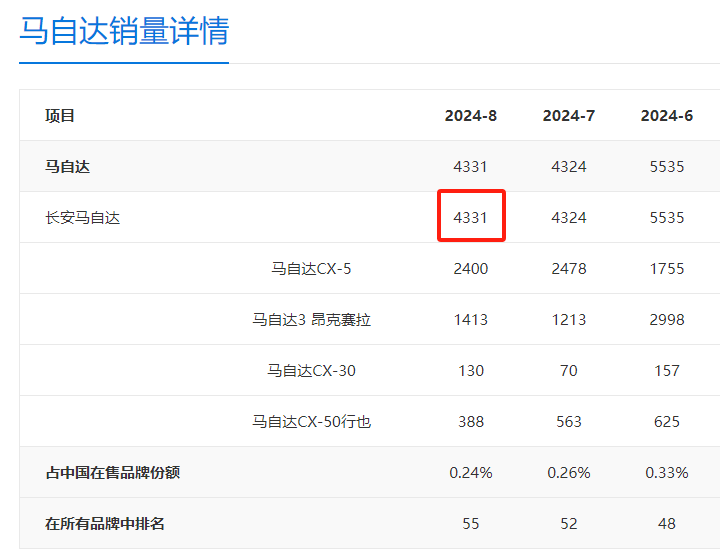Select 长安马自达 2024-8 value 4331
Screen dimensions: 720x557
pyautogui.click(x=471, y=218)
